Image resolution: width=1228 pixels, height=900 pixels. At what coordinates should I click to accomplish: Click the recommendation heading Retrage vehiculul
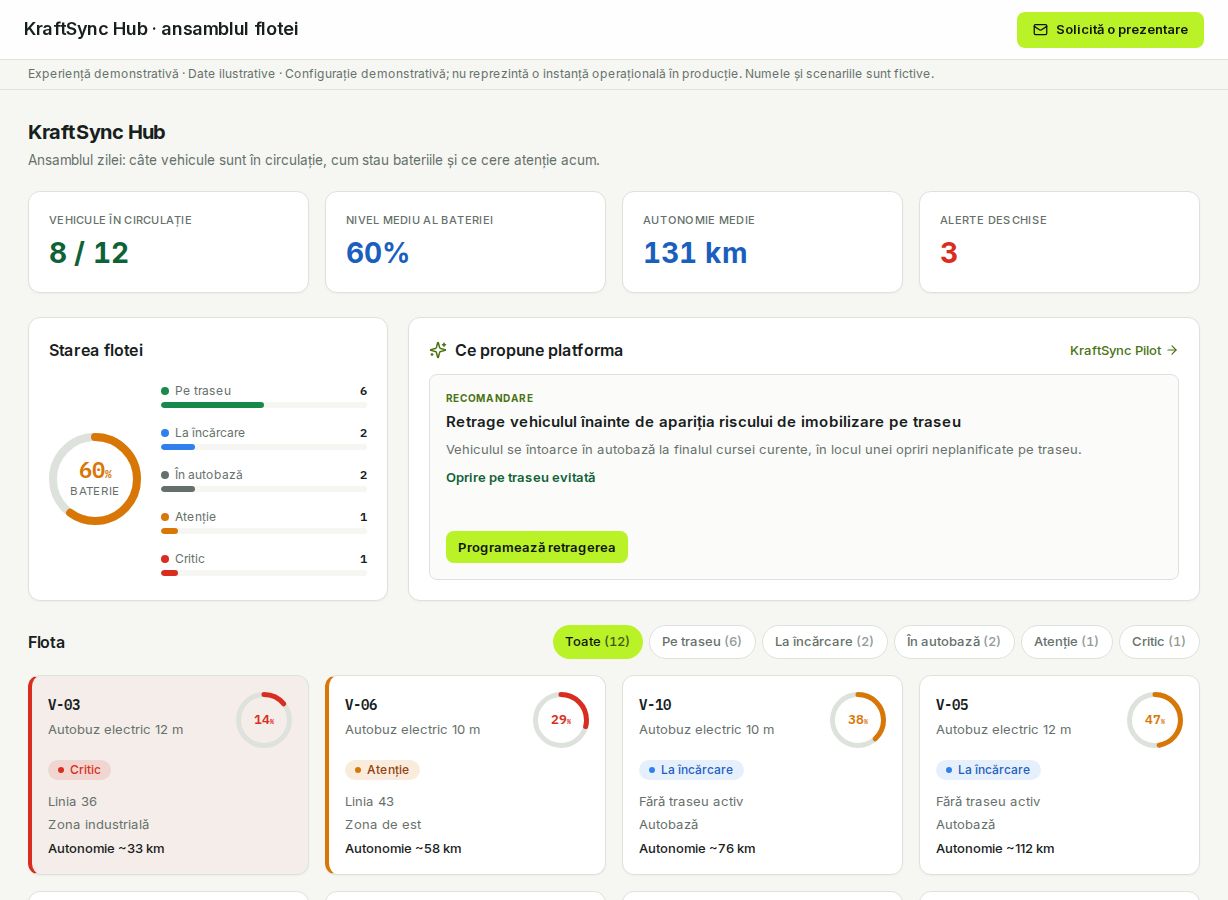[703, 422]
